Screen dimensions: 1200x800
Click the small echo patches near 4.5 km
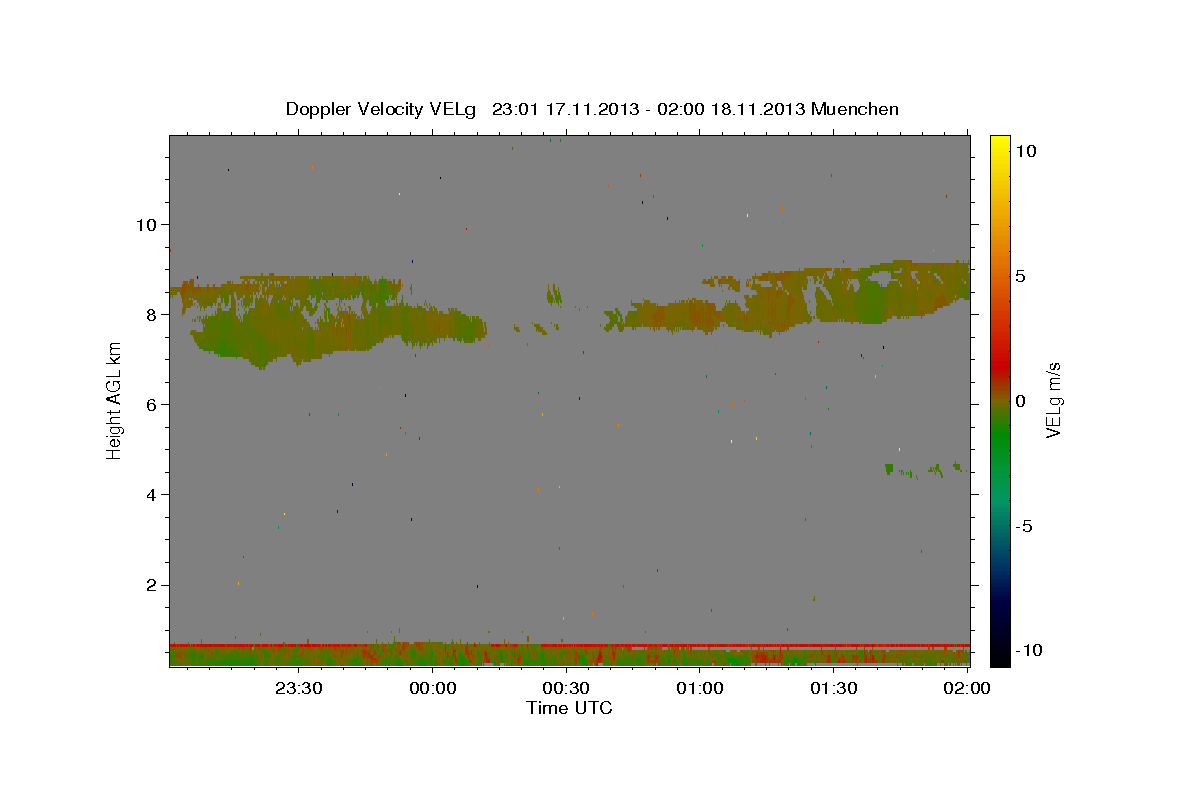(923, 469)
